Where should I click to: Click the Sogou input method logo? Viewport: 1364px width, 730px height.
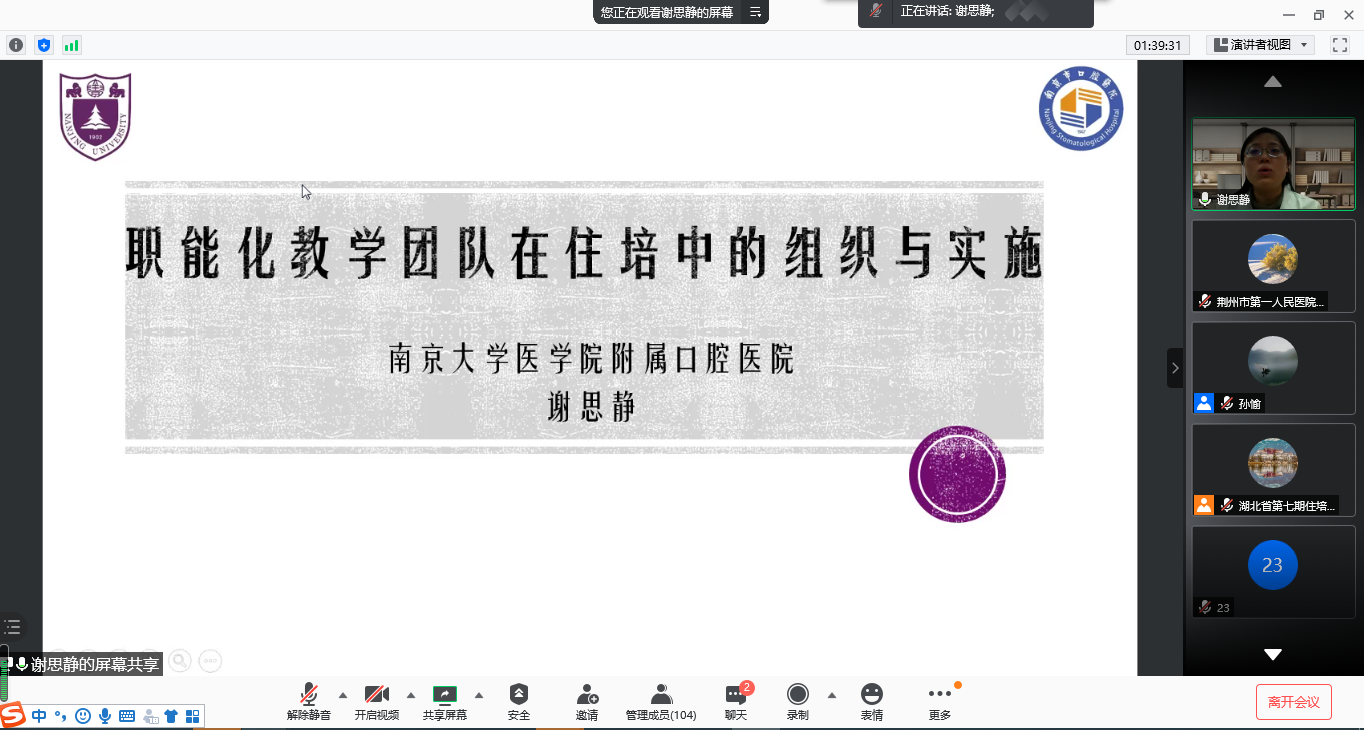pos(12,715)
